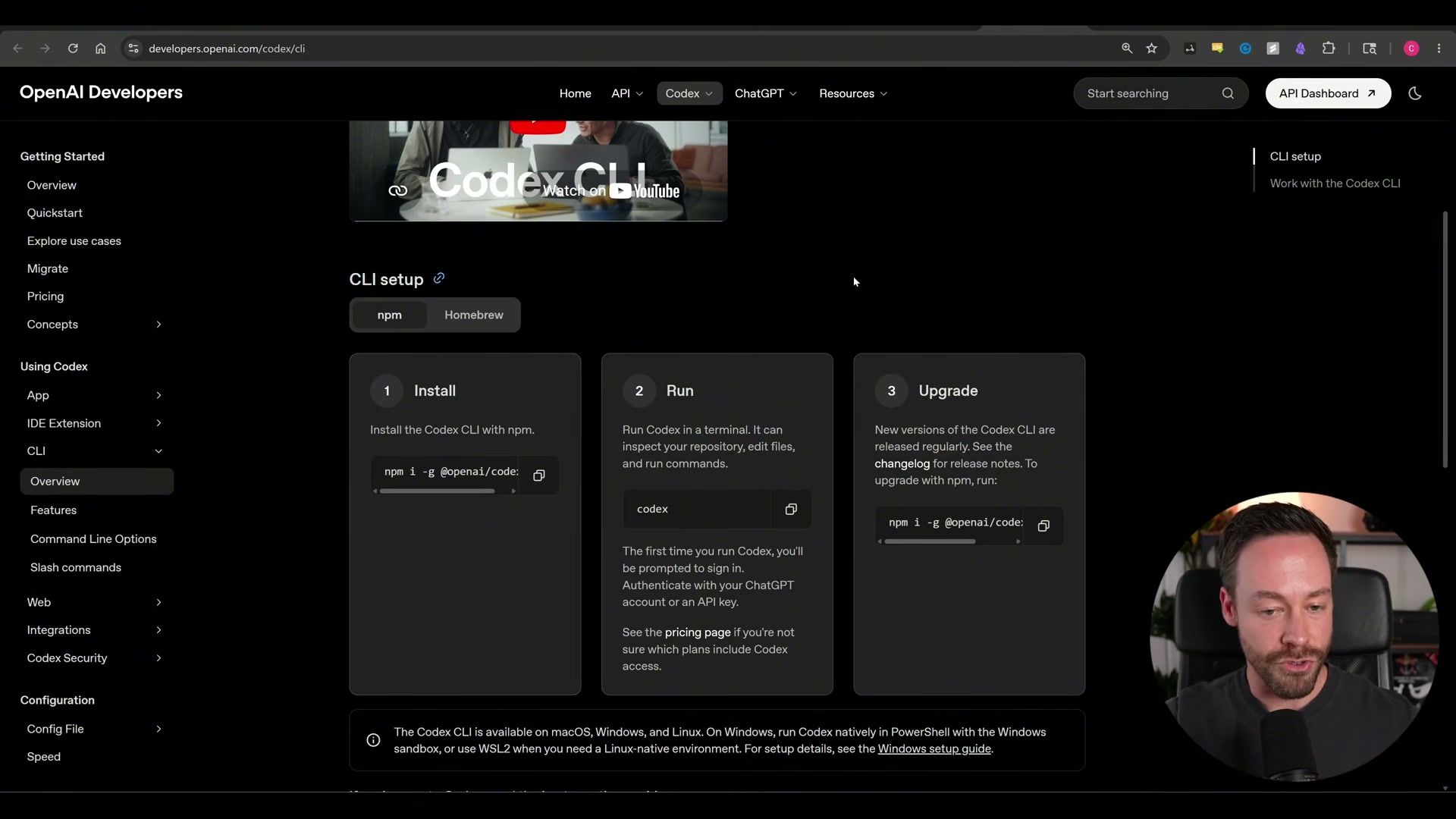Go to Quickstart in the sidebar
Viewport: 1456px width, 819px height.
[55, 213]
